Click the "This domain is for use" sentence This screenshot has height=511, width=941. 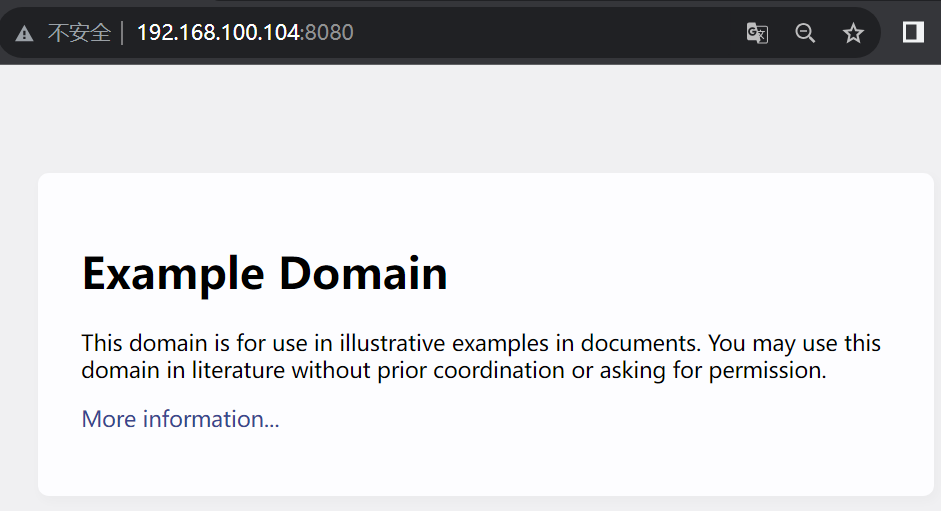point(196,344)
